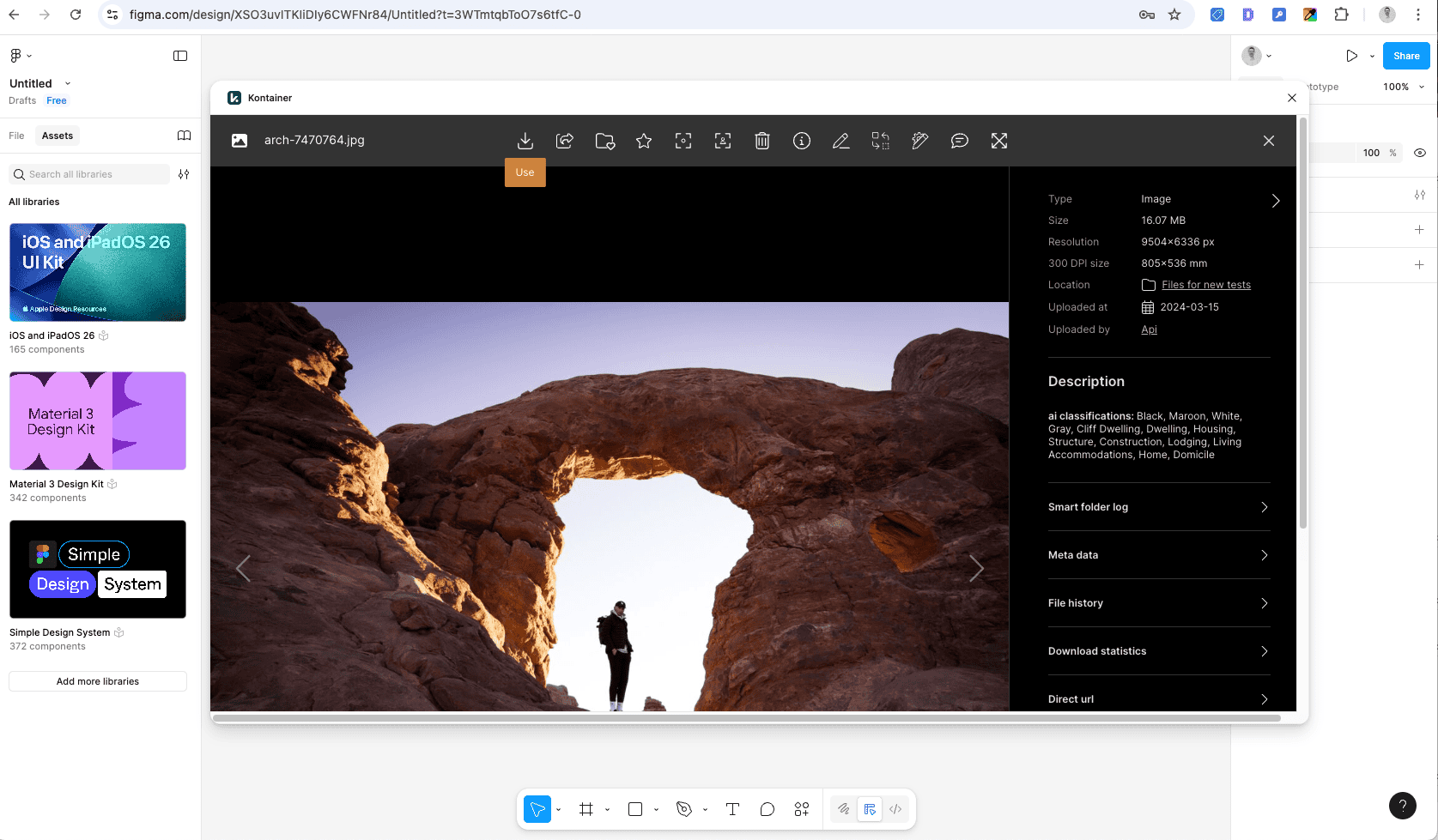
Task: Open comments on the asset
Action: [x=959, y=140]
